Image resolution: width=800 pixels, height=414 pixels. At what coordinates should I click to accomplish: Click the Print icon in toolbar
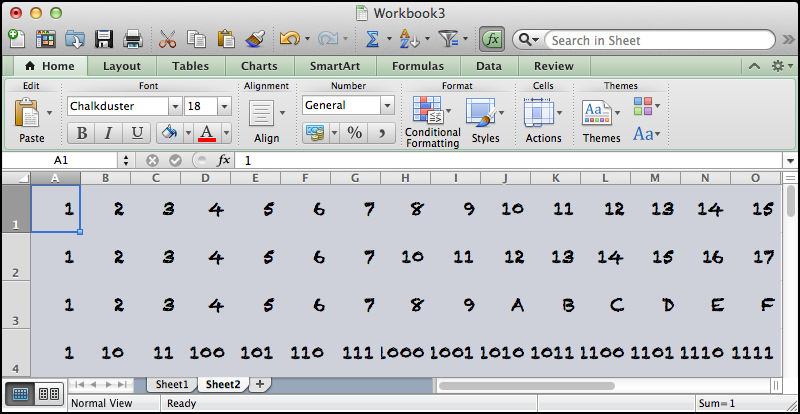pos(132,39)
